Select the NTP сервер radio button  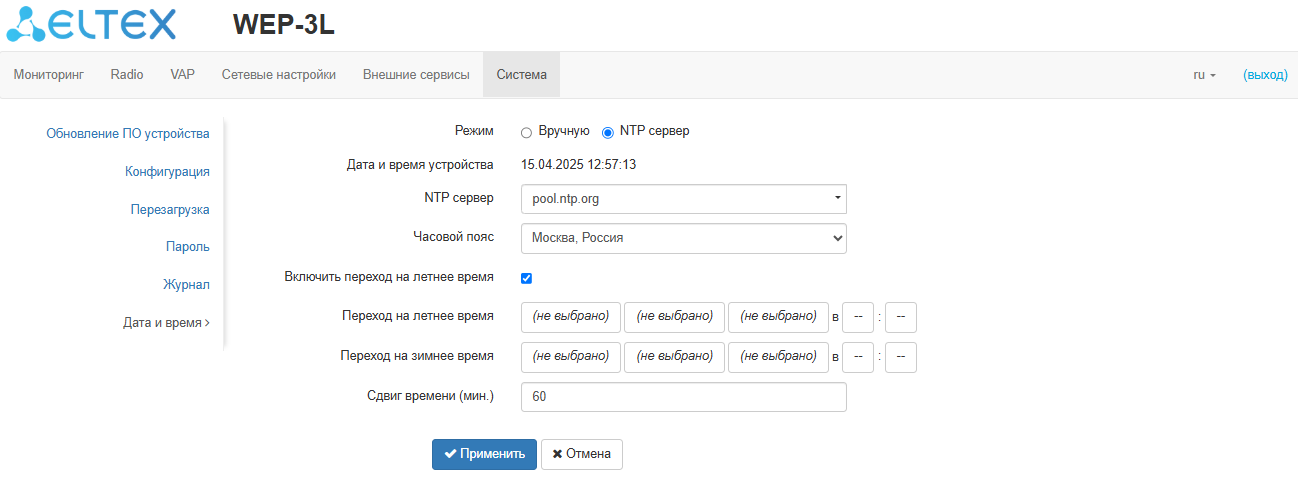607,132
